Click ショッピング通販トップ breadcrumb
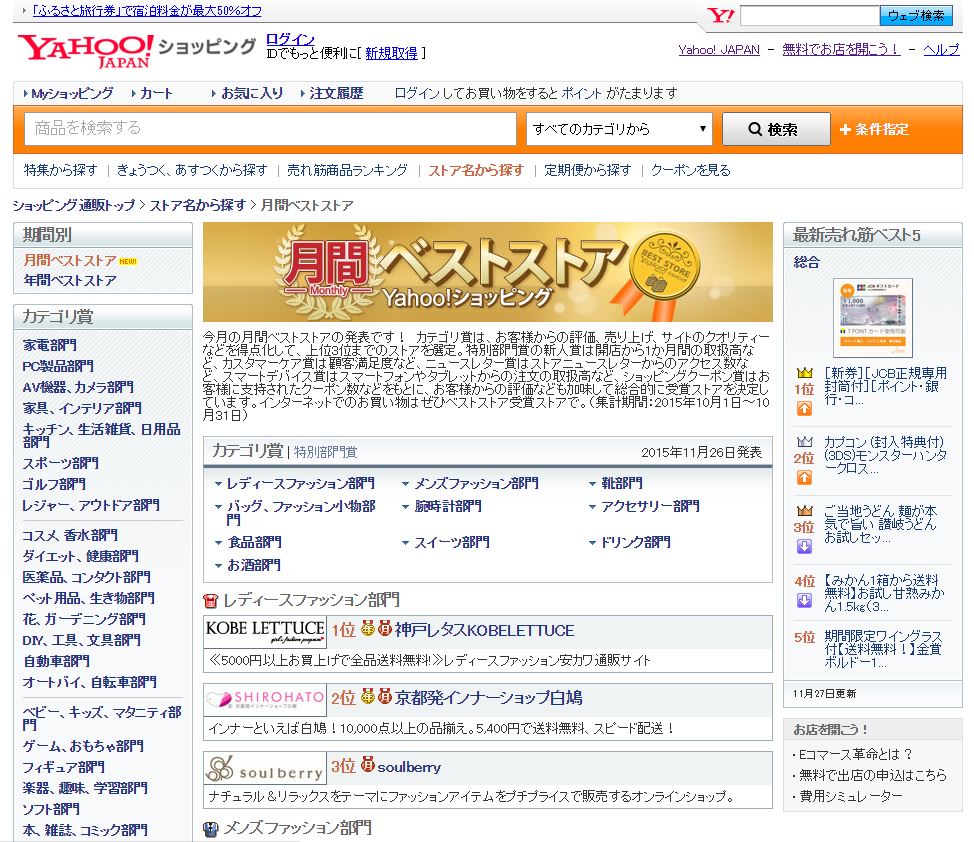The width and height of the screenshot is (974, 842). tap(74, 206)
